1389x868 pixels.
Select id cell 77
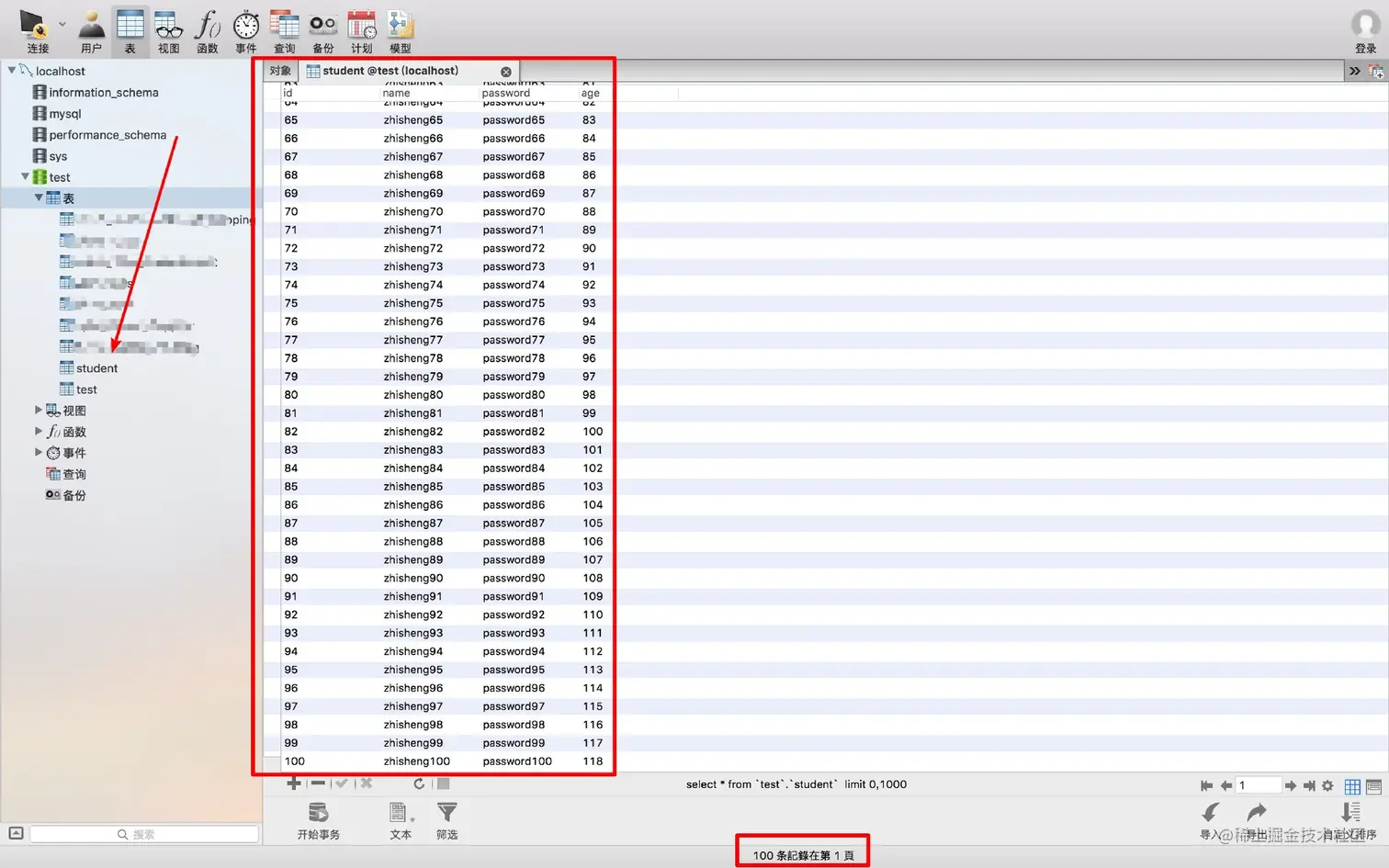pos(291,340)
